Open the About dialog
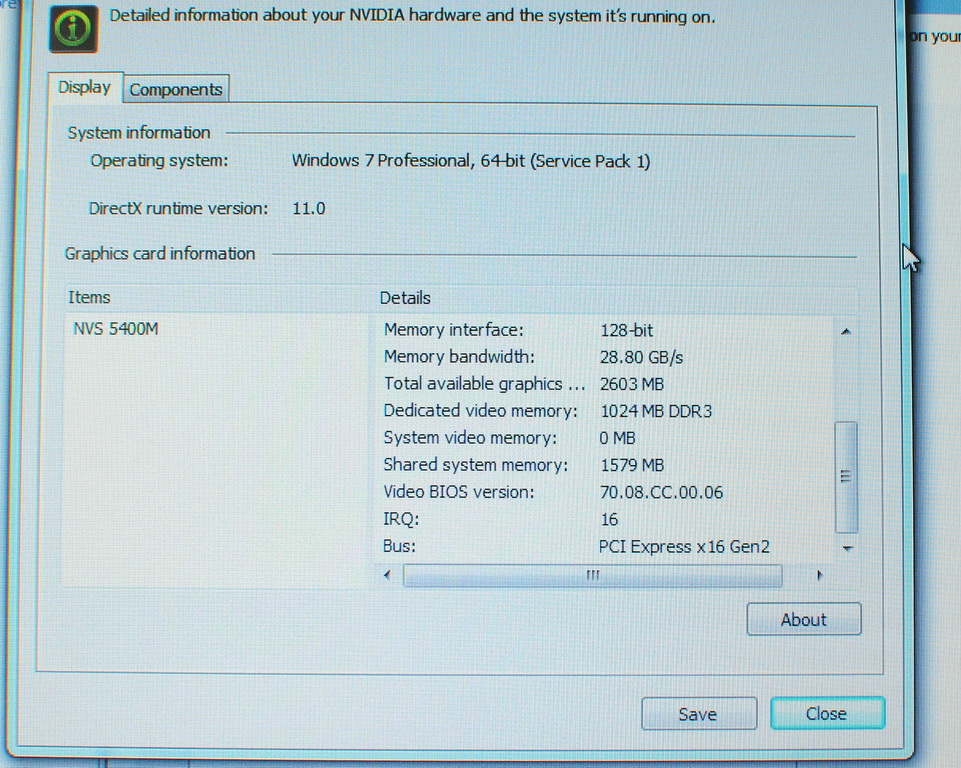The height and width of the screenshot is (768, 961). coord(803,619)
